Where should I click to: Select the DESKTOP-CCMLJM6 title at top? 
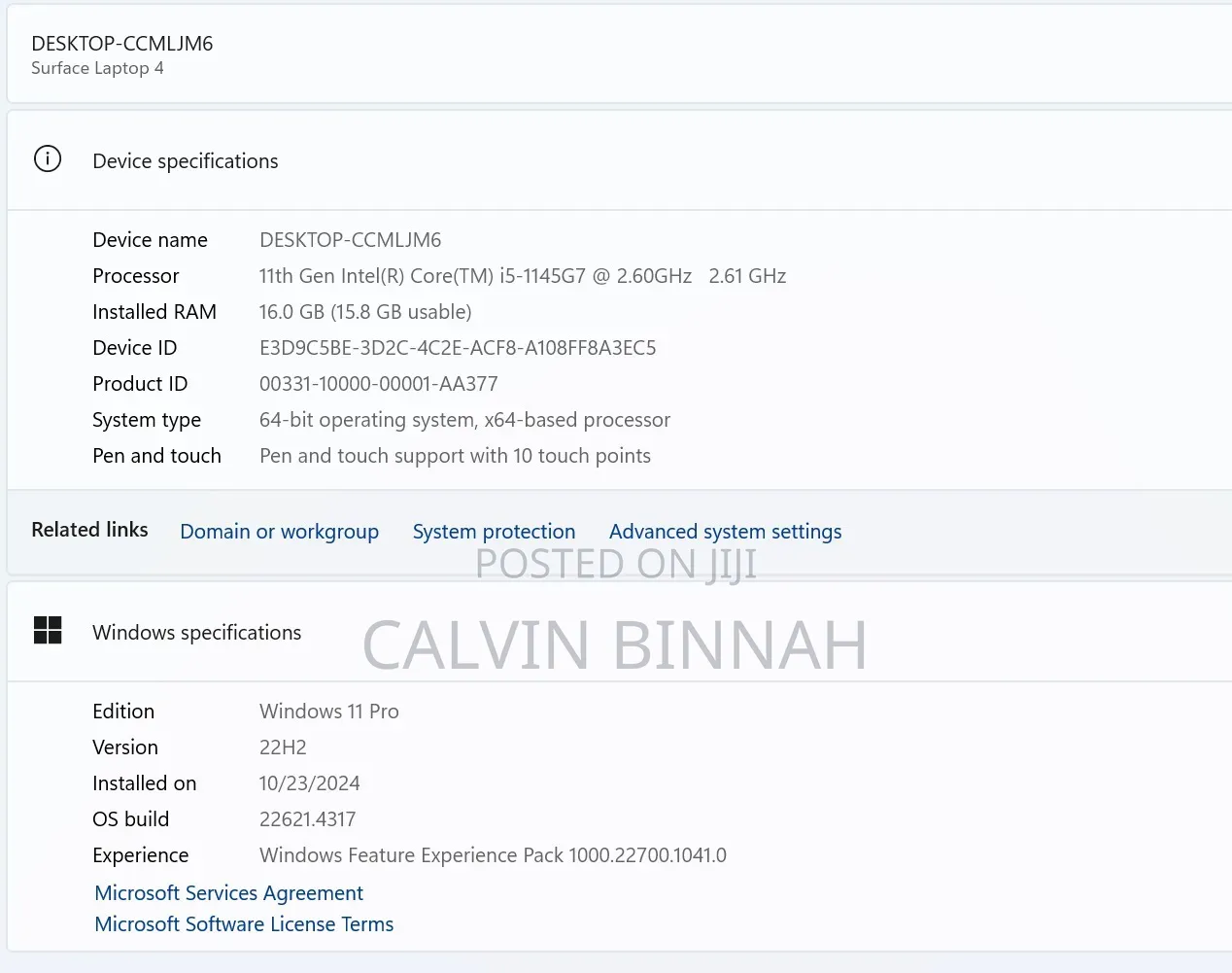[122, 44]
